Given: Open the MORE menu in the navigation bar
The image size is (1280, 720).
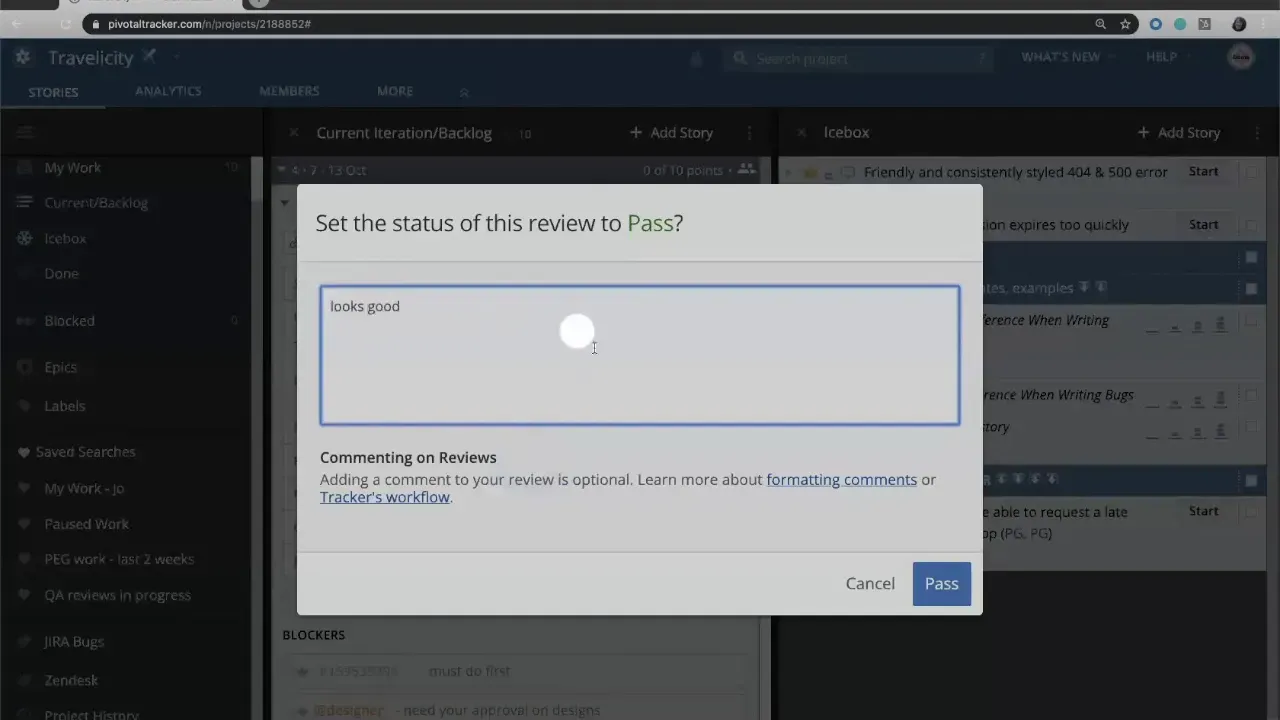Looking at the screenshot, I should click(394, 90).
